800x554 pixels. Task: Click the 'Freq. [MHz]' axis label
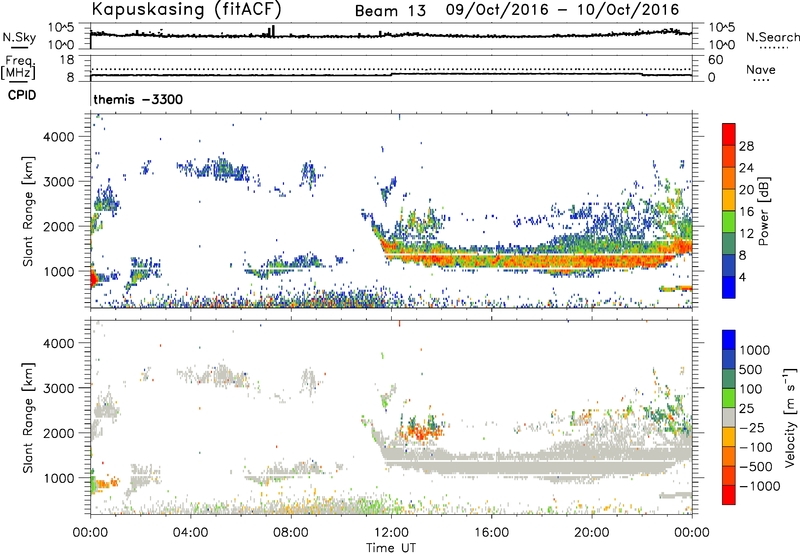tap(19, 68)
